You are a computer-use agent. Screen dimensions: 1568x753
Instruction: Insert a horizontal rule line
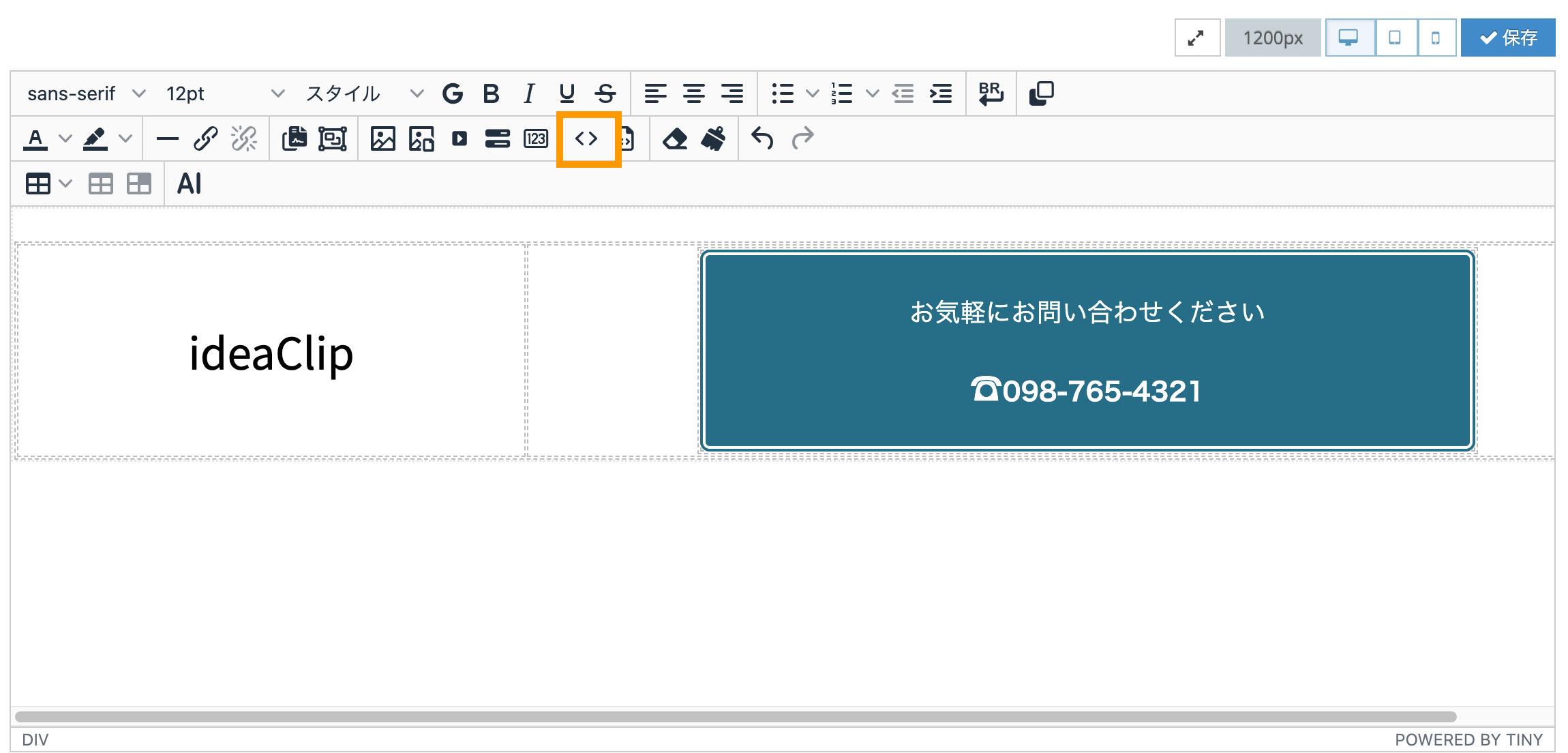(x=167, y=139)
